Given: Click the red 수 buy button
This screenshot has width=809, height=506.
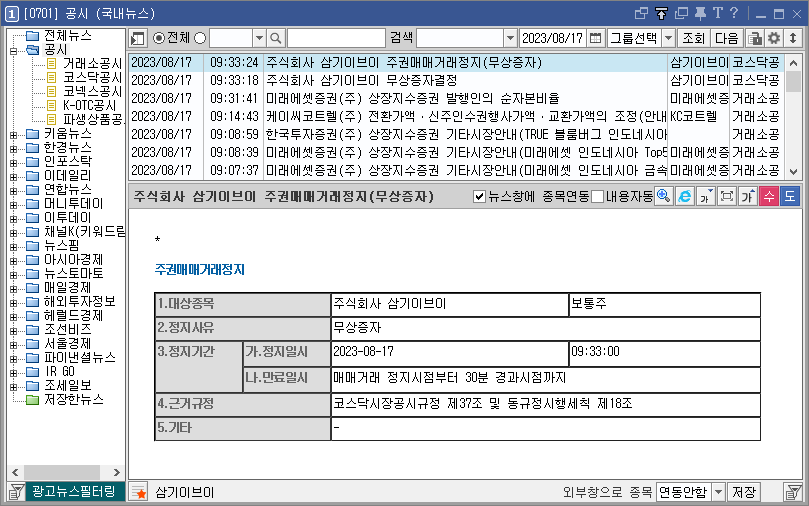Looking at the screenshot, I should (x=769, y=196).
